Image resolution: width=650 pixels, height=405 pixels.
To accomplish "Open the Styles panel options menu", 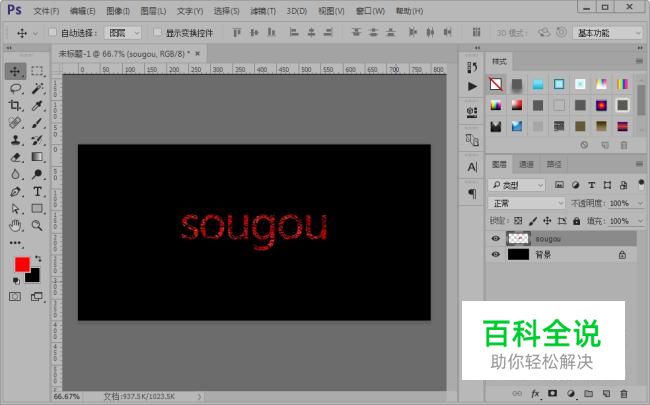I will point(640,61).
